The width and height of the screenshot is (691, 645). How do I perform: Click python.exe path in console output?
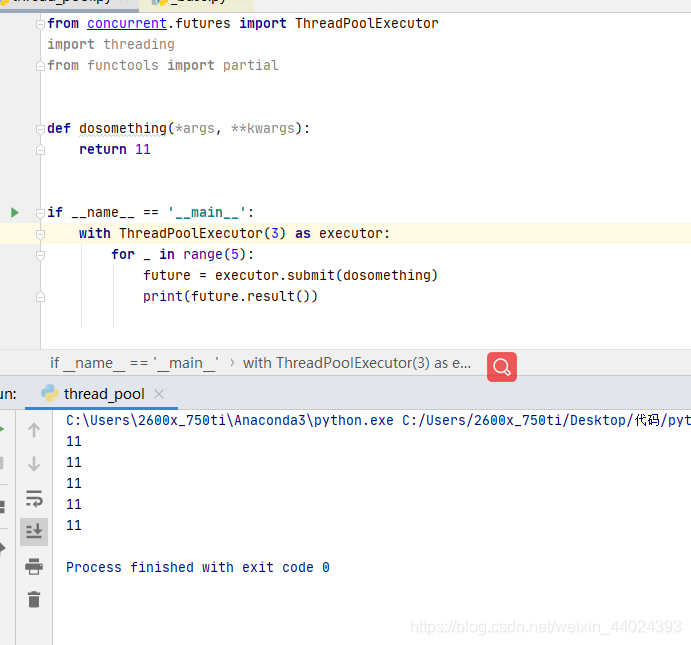click(x=230, y=420)
